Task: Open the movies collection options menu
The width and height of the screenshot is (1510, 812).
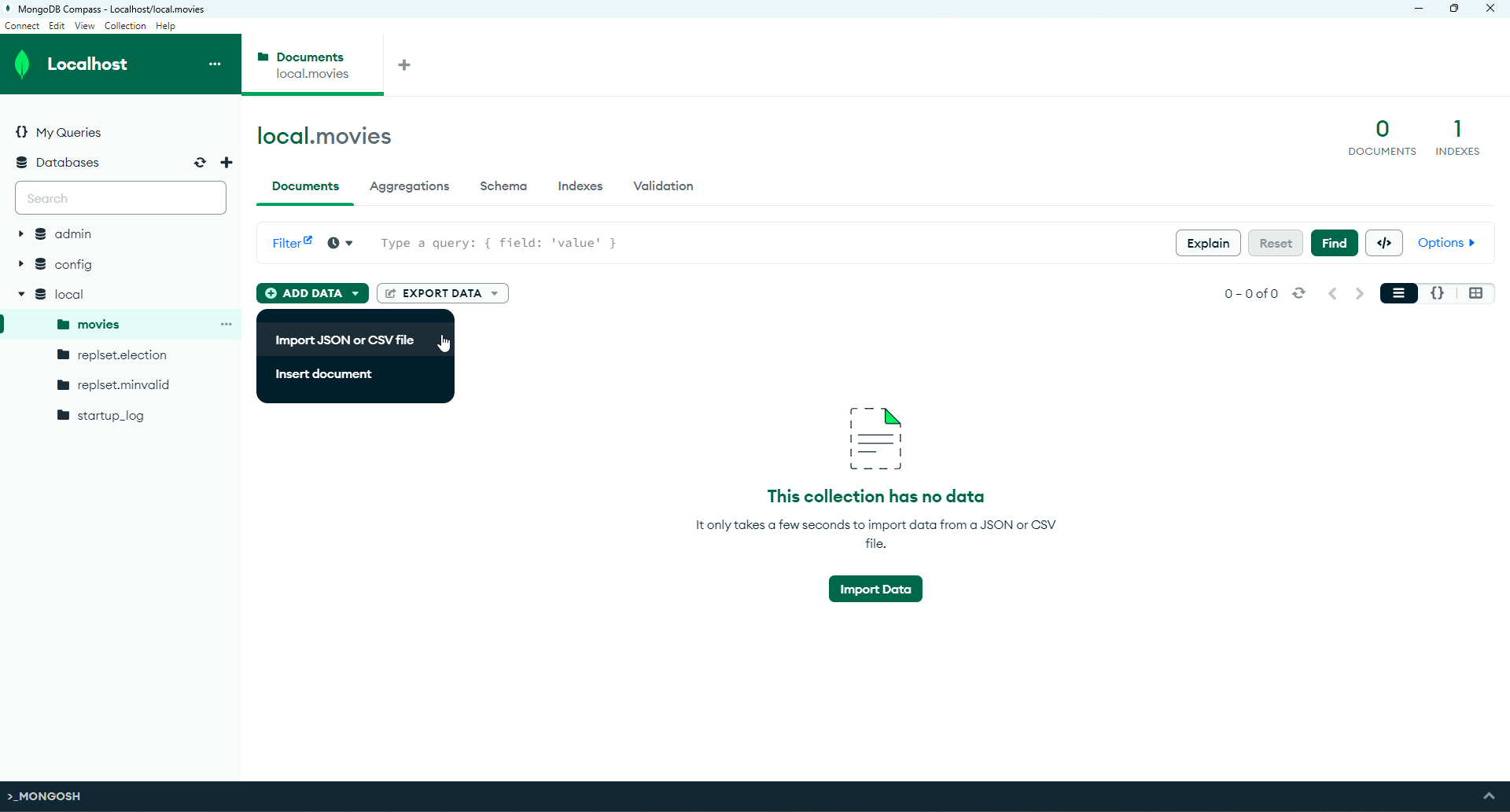Action: point(226,324)
